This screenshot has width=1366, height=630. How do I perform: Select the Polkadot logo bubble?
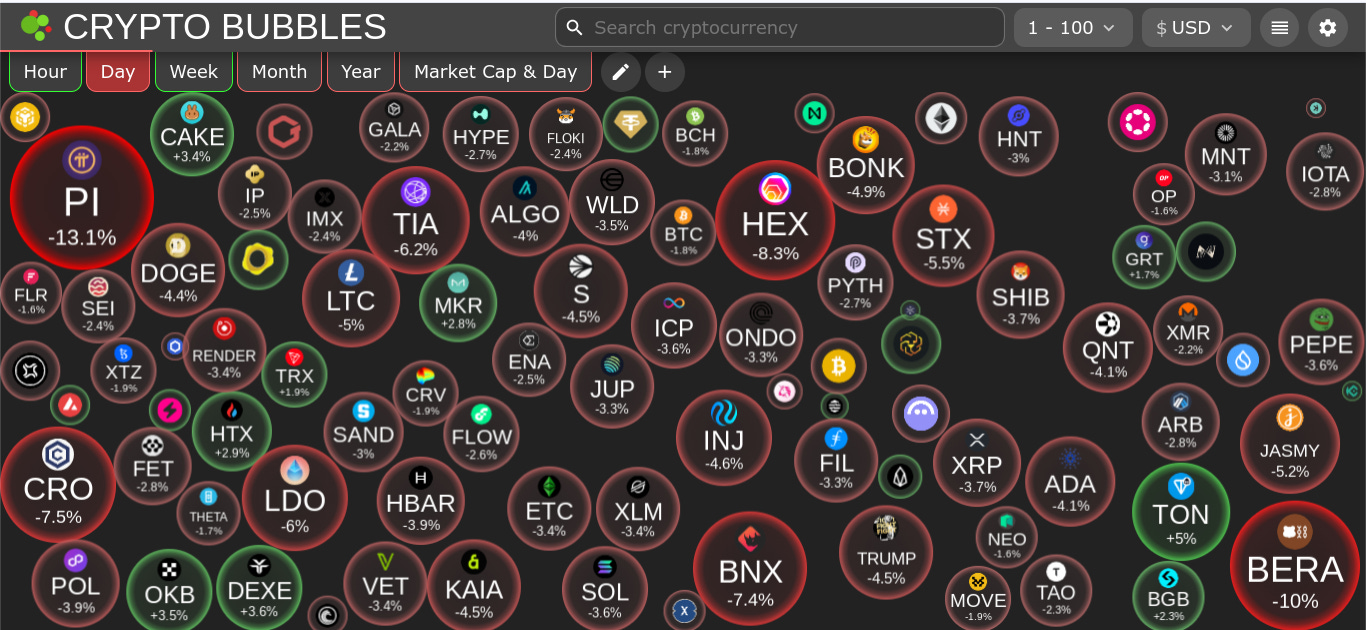[x=1137, y=122]
